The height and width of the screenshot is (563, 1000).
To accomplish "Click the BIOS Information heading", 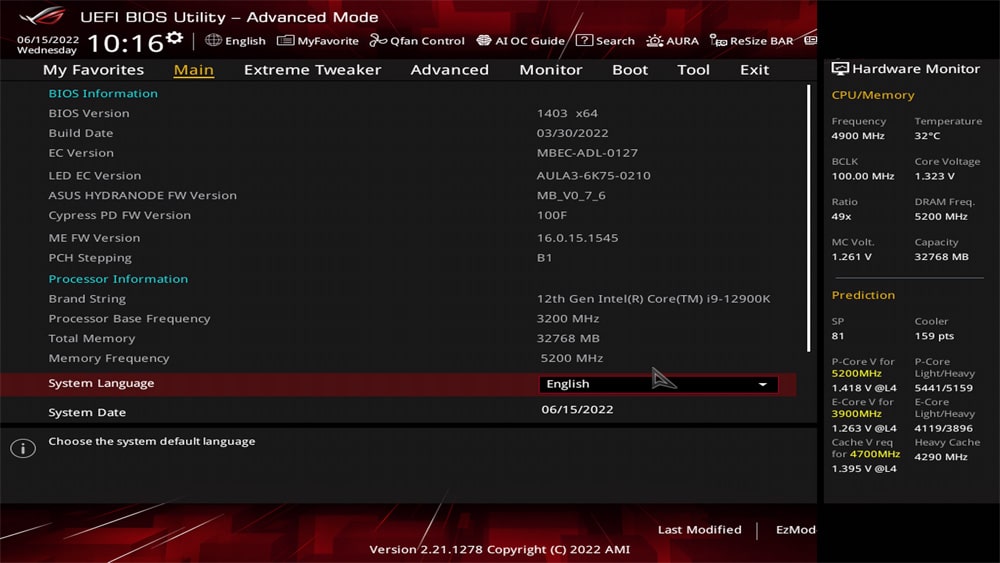I will (x=103, y=94).
